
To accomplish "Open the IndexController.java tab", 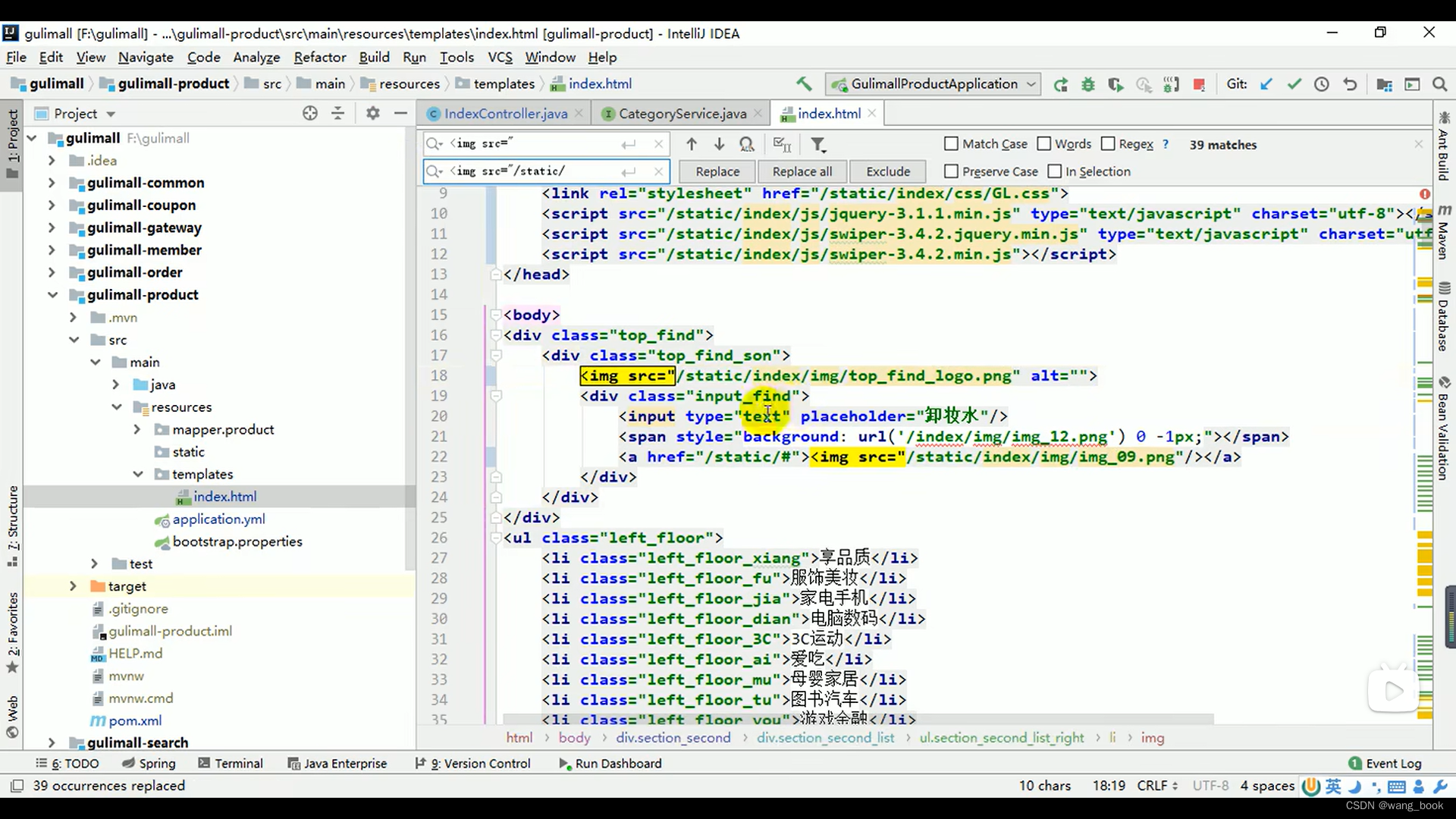I will [506, 113].
